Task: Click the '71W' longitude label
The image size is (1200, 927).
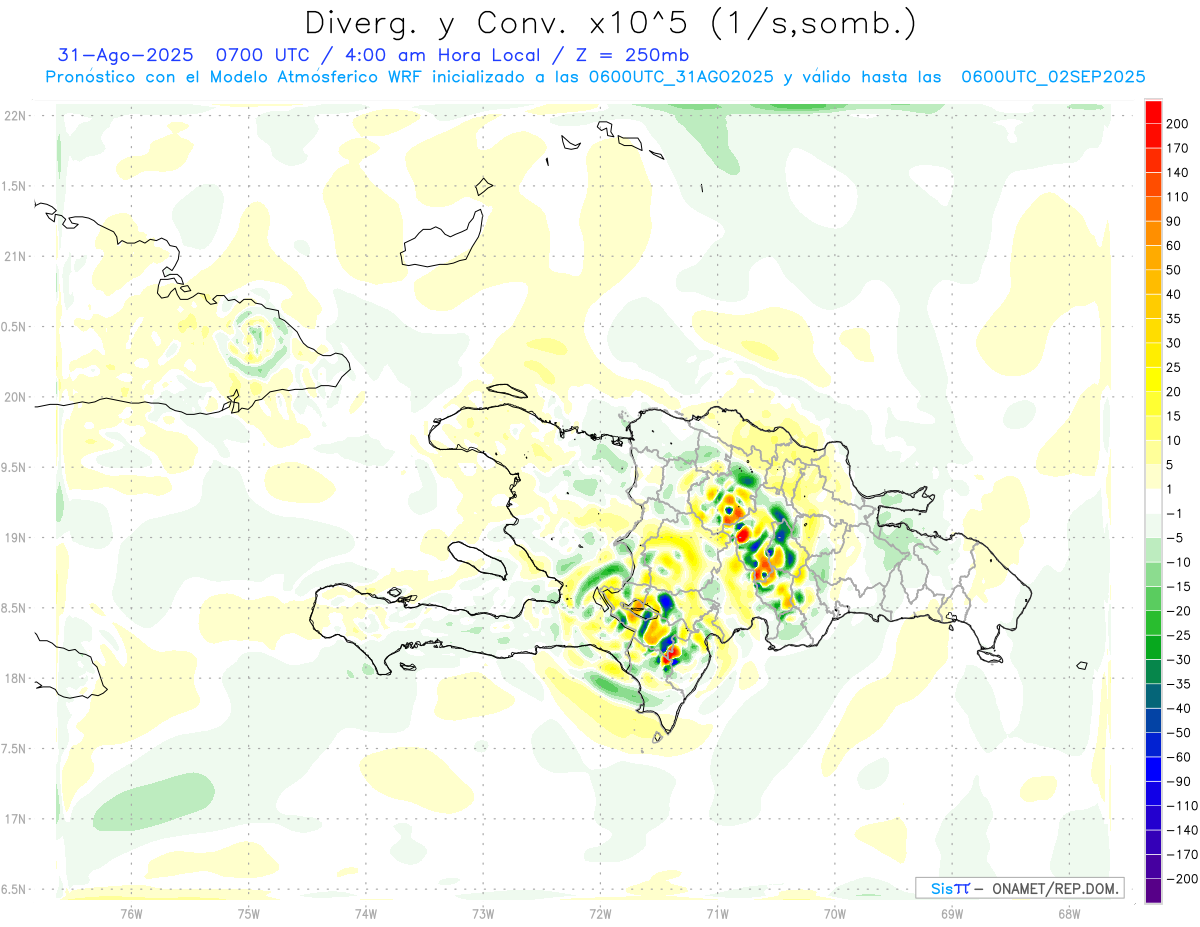Action: coord(717,914)
